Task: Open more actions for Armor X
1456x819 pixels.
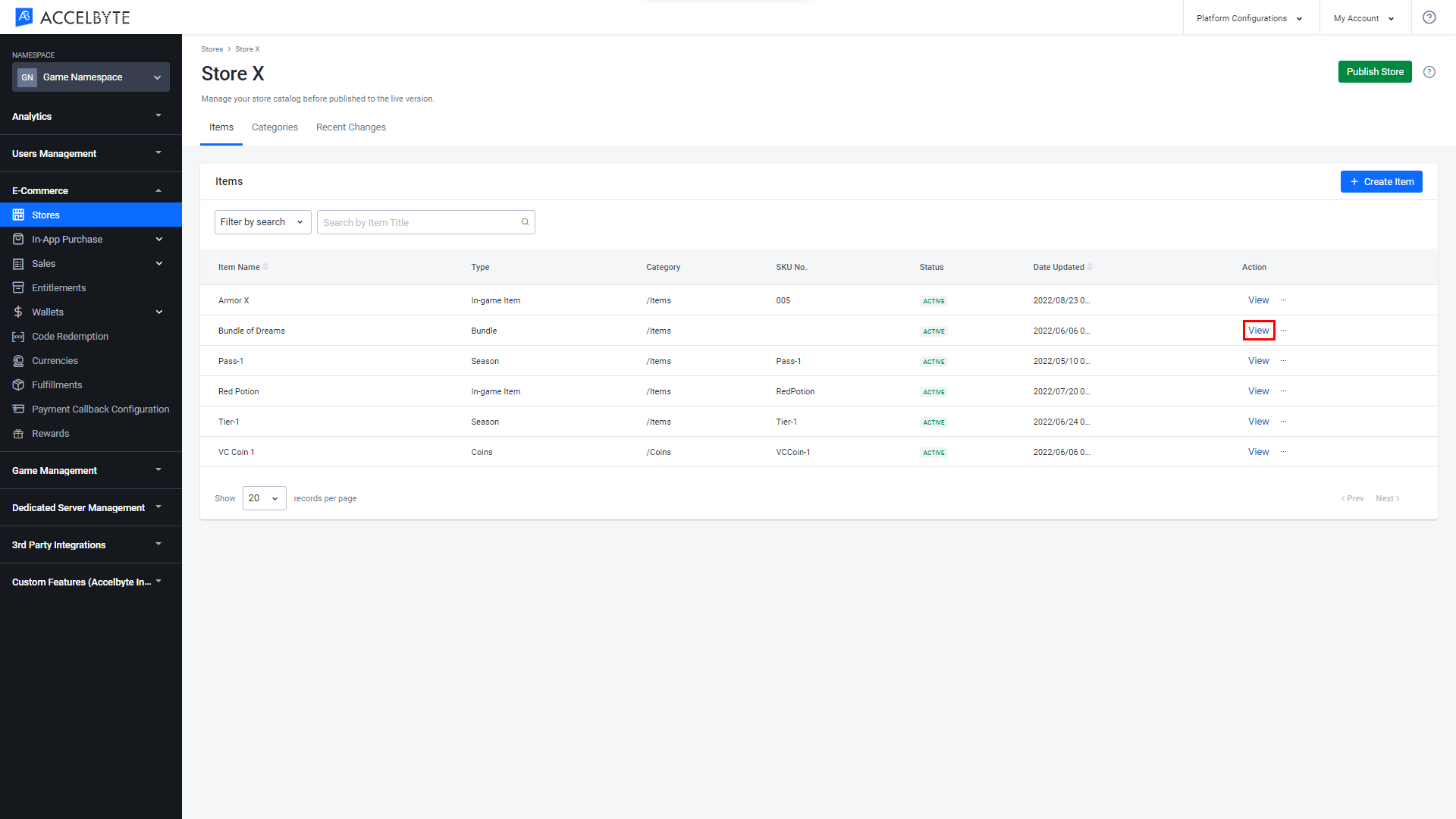Action: pos(1283,300)
